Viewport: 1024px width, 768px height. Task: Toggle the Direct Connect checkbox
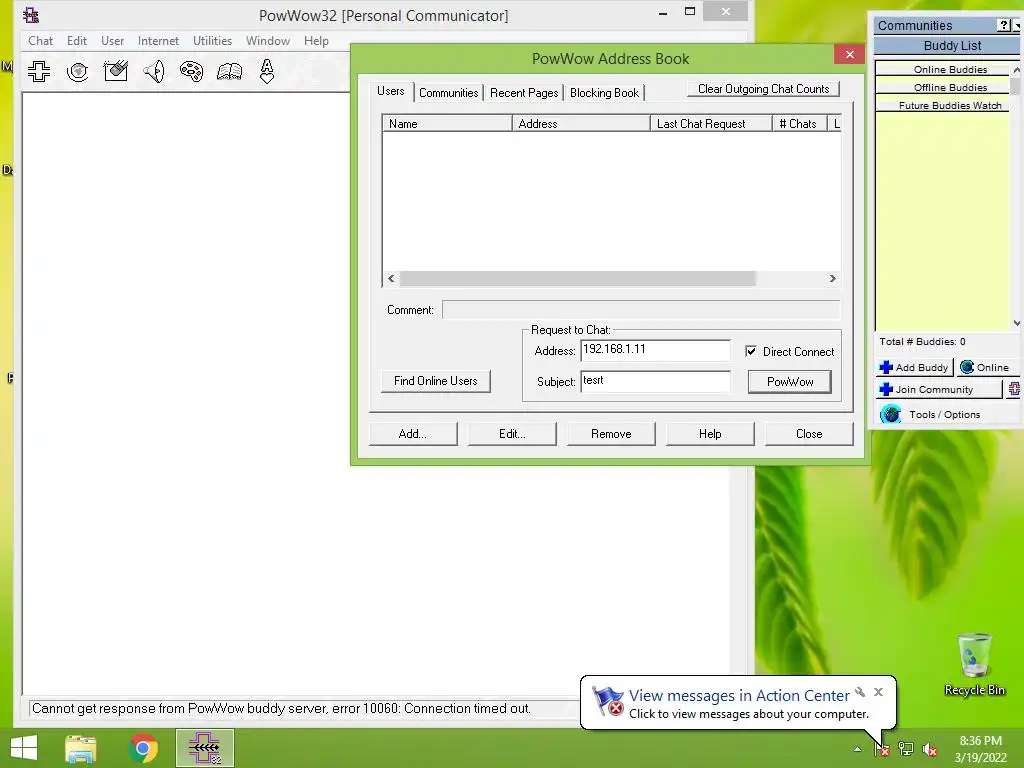[751, 351]
